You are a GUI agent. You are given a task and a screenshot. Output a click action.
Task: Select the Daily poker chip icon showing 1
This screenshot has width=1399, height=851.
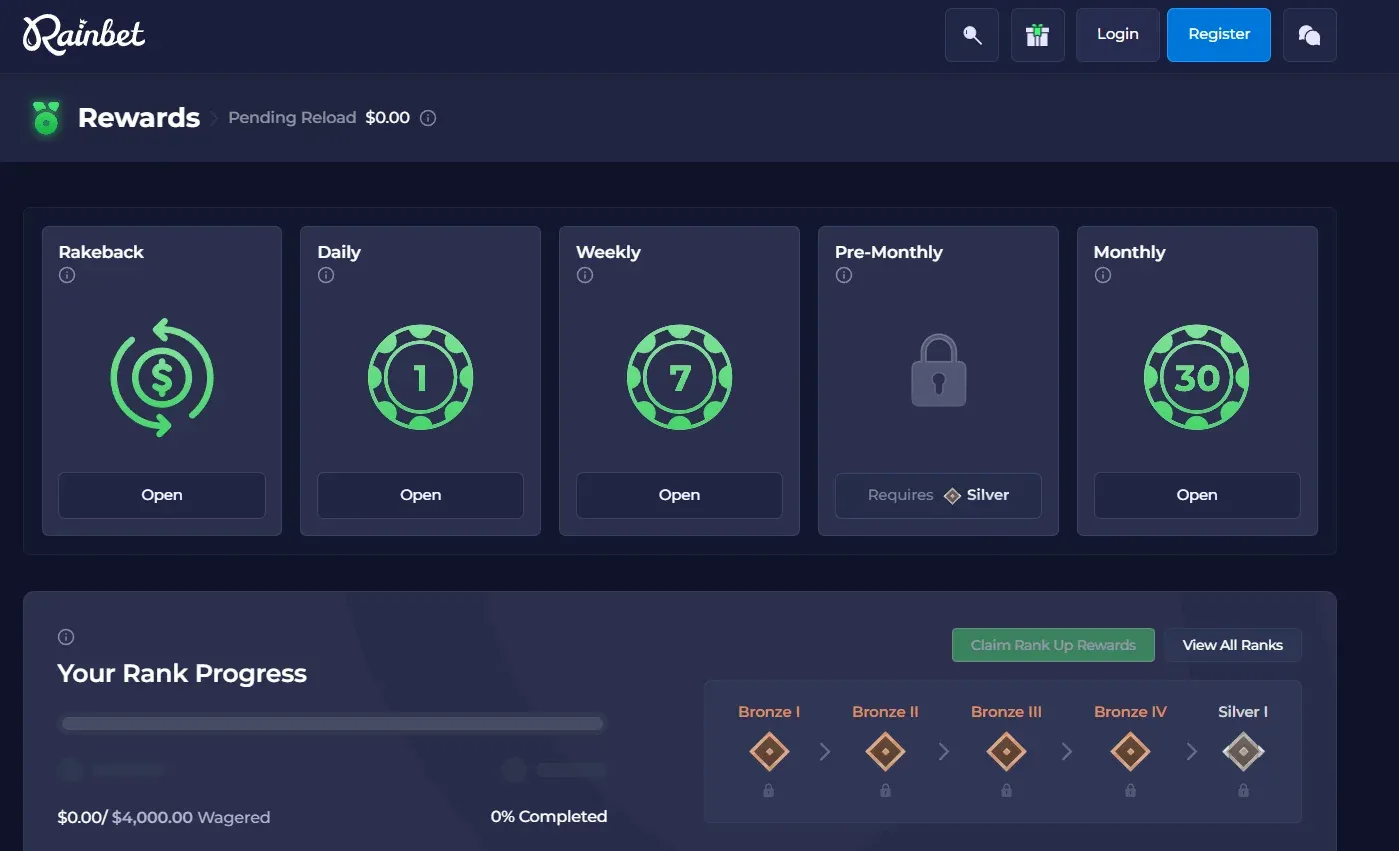[x=420, y=377]
